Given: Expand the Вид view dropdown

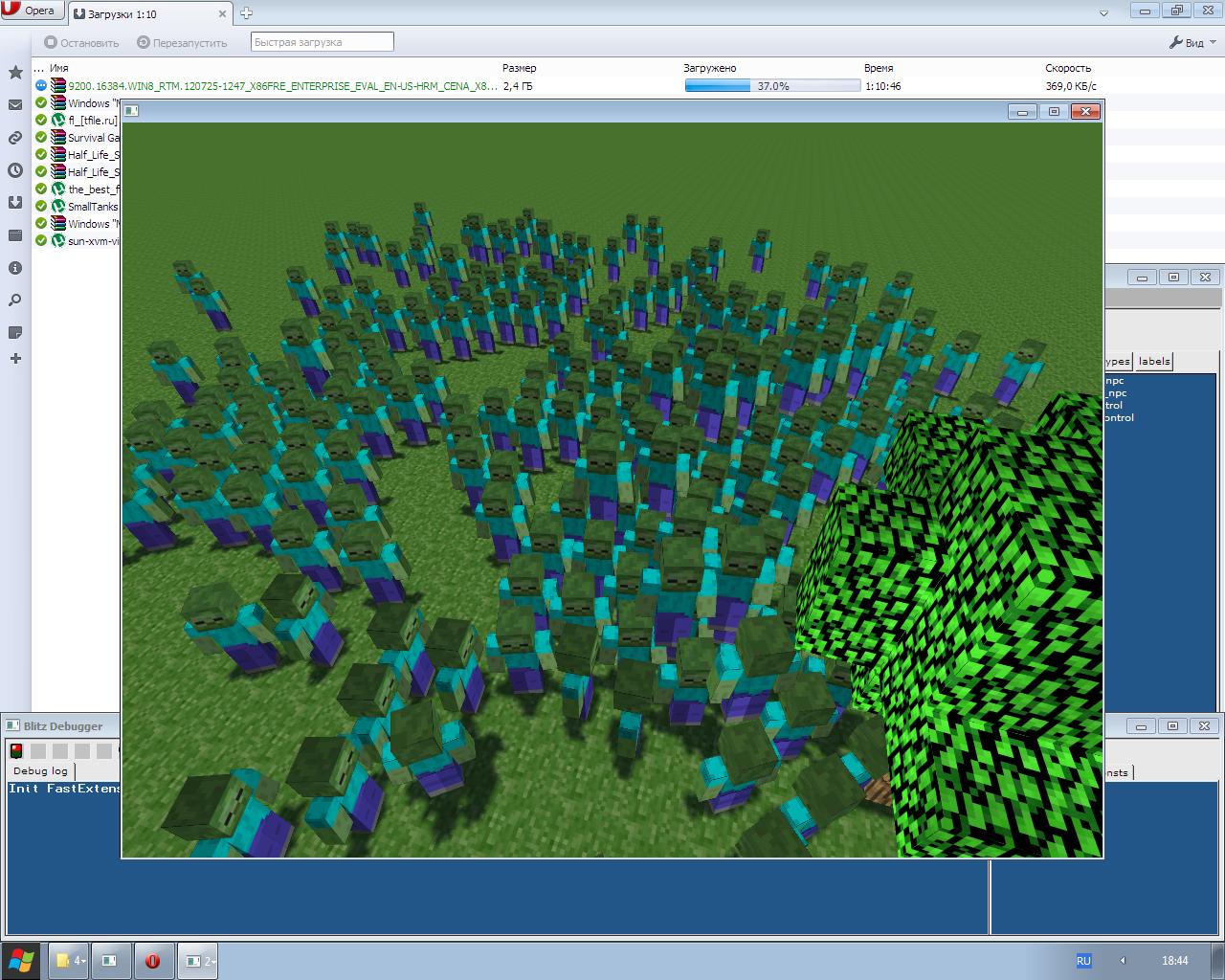Looking at the screenshot, I should coord(1192,42).
